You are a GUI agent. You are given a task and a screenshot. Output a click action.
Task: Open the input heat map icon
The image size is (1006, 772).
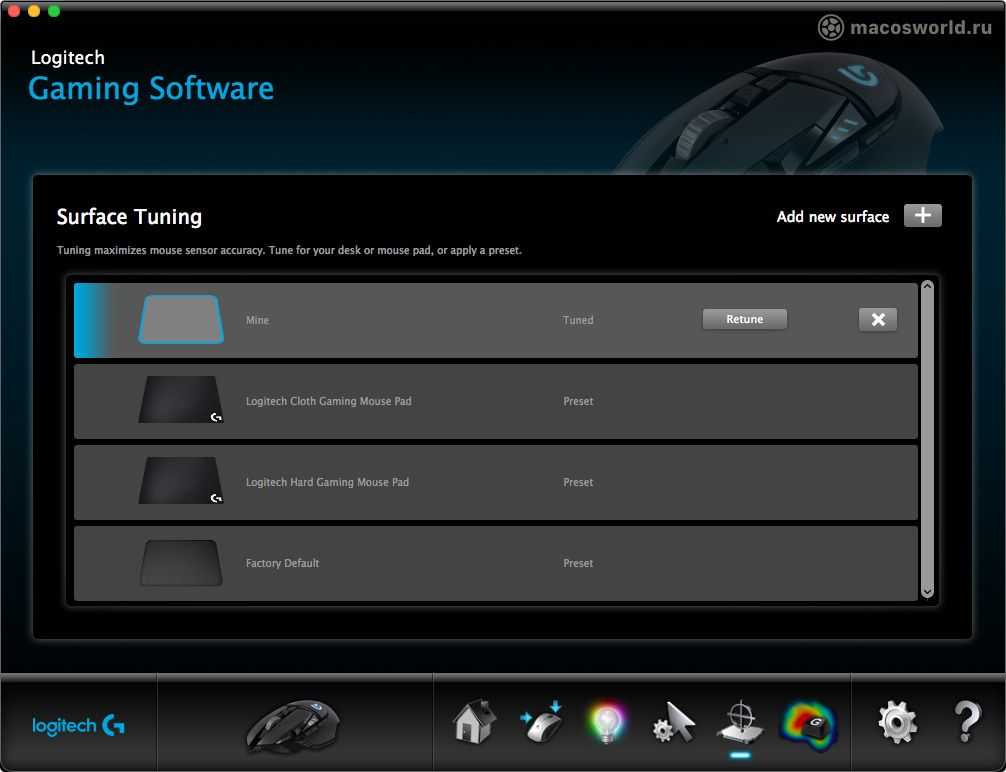808,722
